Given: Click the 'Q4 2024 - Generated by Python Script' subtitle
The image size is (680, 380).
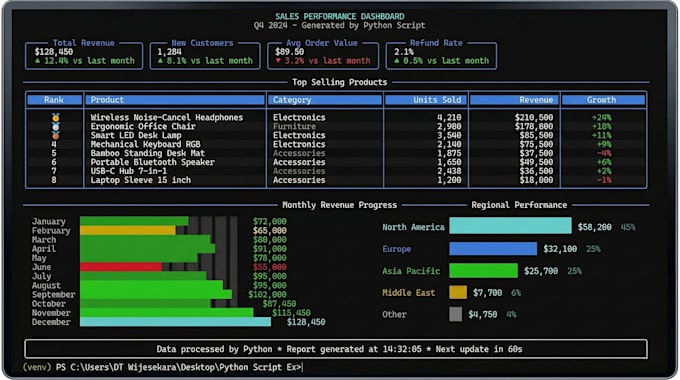Looking at the screenshot, I should point(340,26).
